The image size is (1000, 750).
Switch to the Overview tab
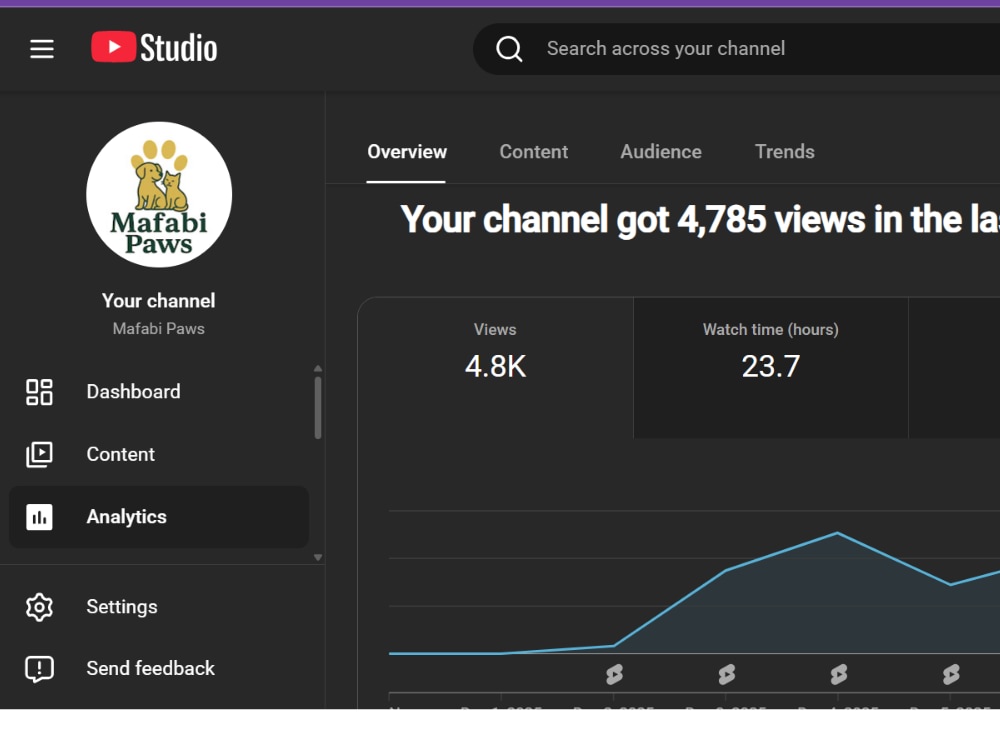[x=406, y=152]
